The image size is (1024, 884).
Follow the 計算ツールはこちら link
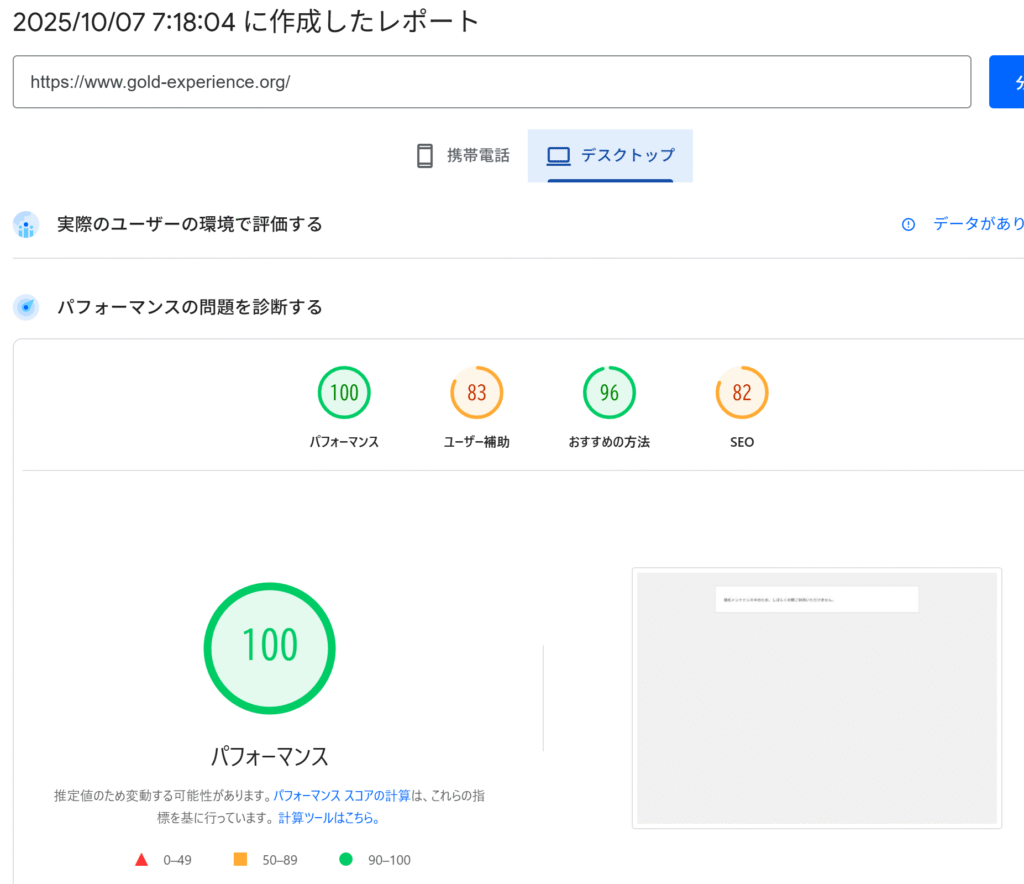[x=328, y=818]
